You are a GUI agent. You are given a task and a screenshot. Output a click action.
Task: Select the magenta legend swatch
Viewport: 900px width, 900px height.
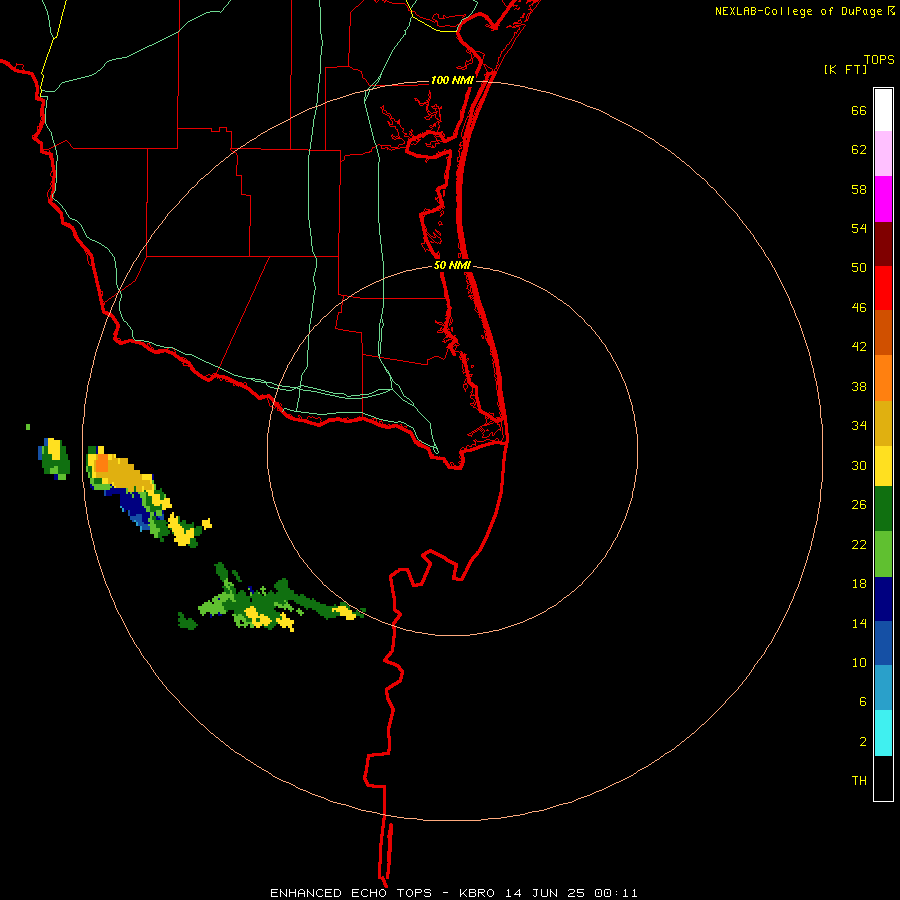883,199
